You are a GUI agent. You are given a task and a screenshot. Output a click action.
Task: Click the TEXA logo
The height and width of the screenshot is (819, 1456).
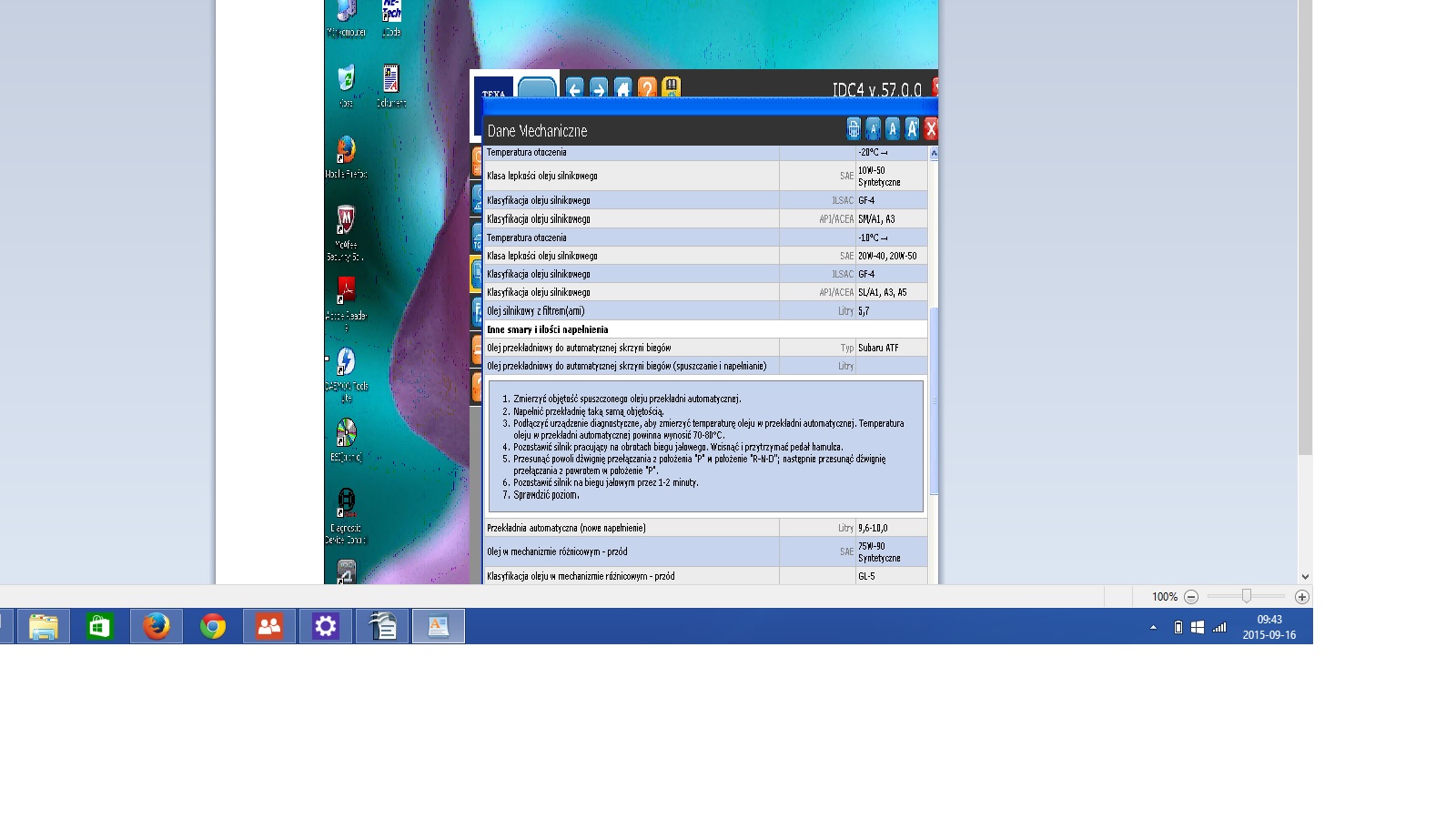tap(493, 91)
